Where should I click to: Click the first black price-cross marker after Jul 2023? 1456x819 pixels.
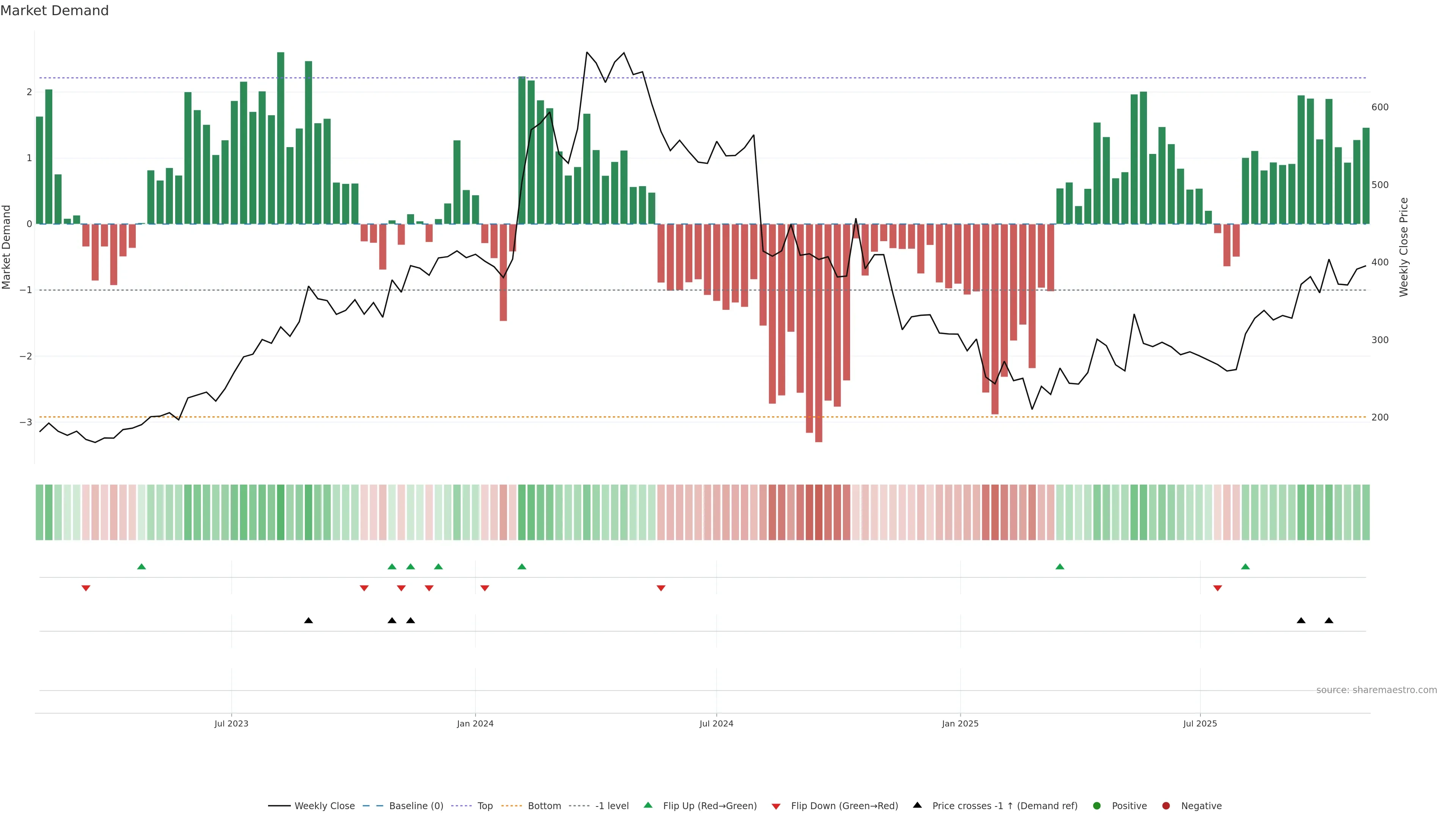[x=309, y=621]
